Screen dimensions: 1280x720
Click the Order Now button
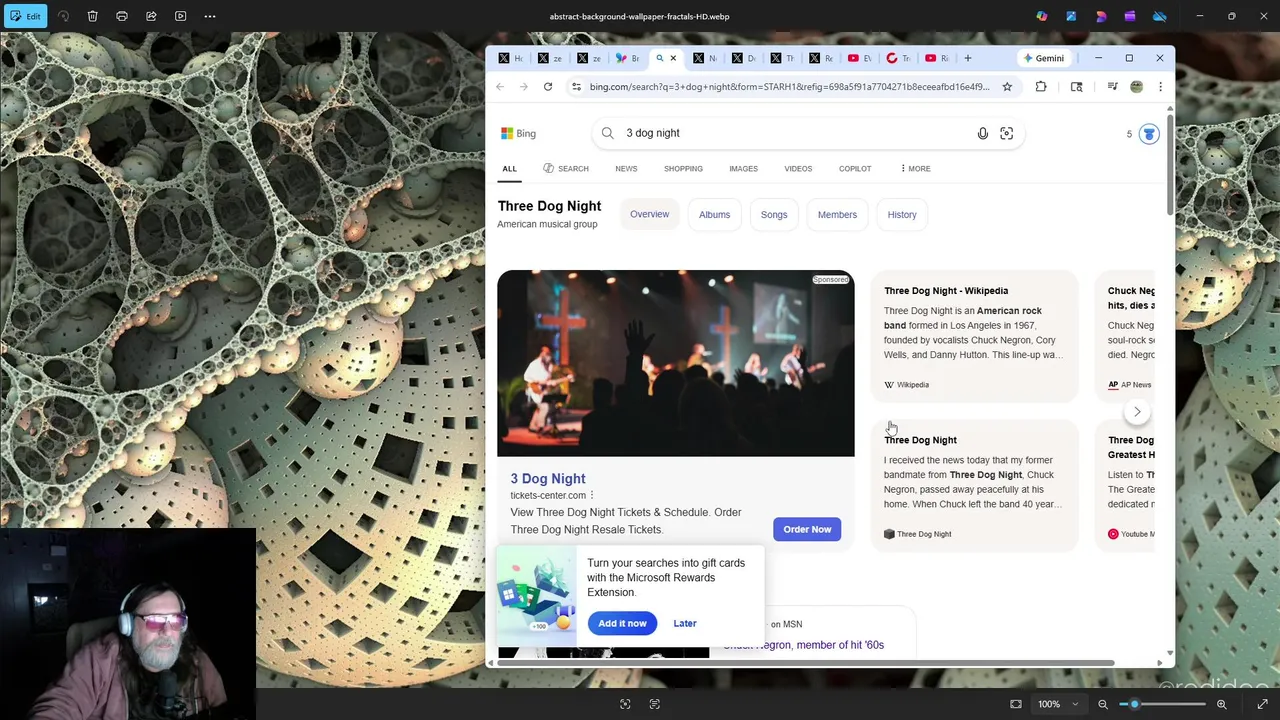807,529
